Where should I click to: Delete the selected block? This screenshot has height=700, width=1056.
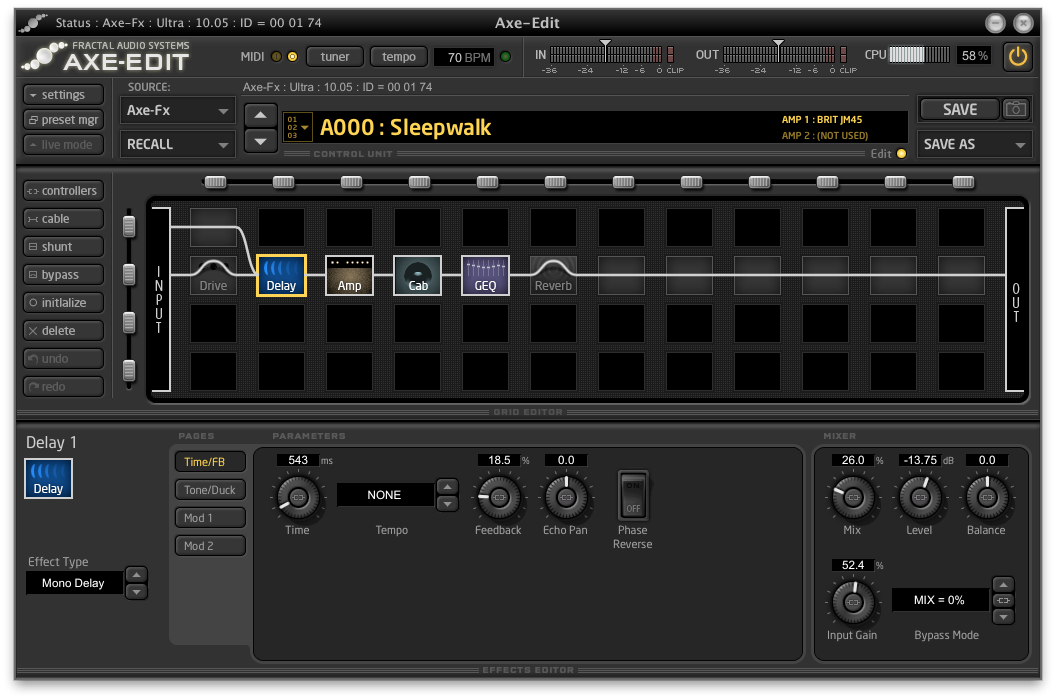63,331
